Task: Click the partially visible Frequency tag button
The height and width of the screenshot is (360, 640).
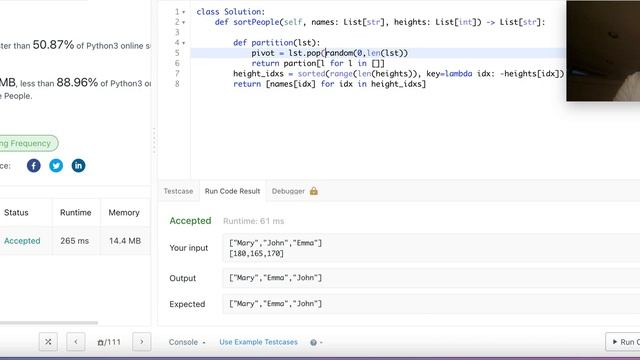Action: [x=29, y=143]
